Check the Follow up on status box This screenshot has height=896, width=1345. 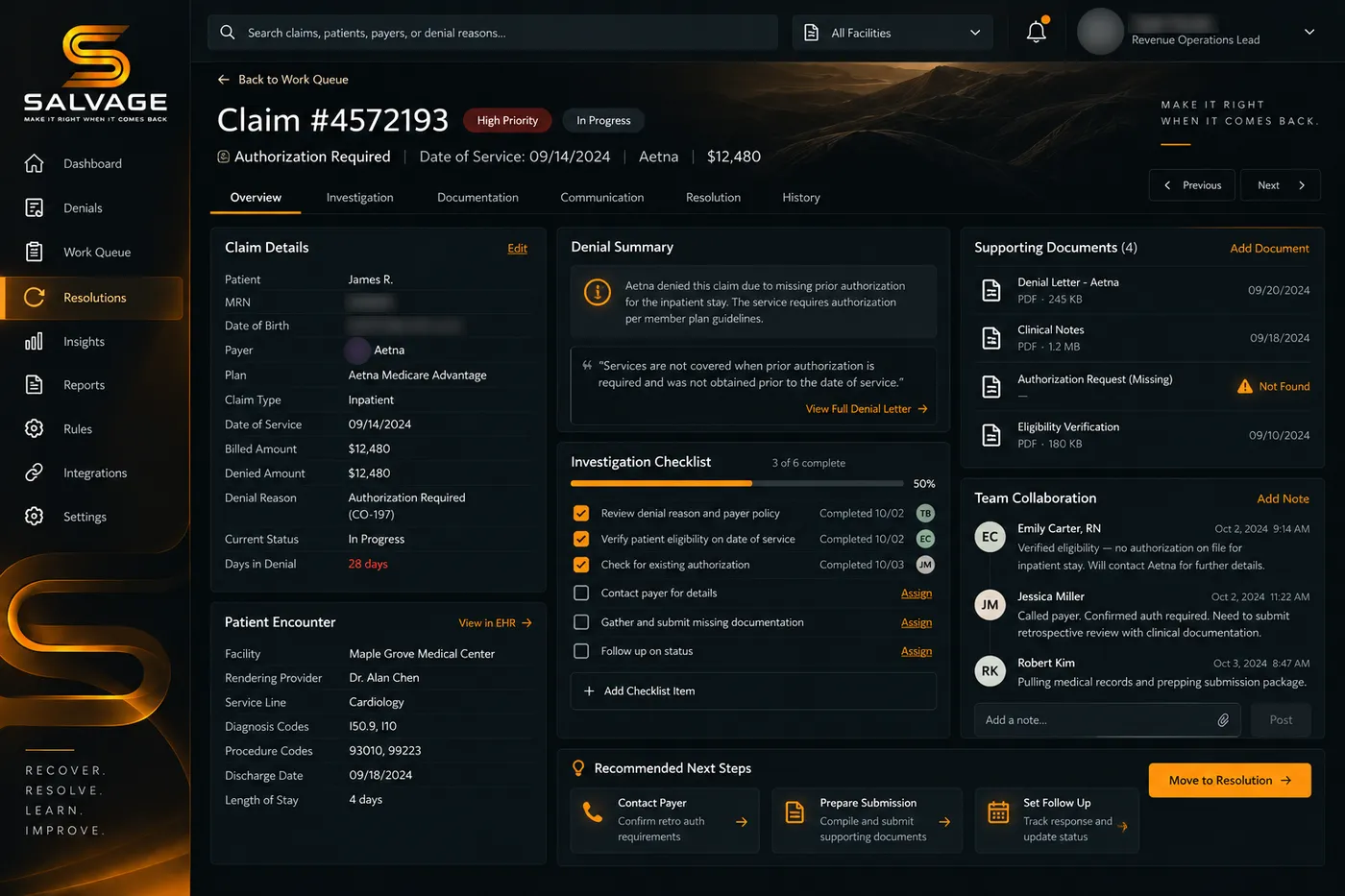click(x=581, y=651)
